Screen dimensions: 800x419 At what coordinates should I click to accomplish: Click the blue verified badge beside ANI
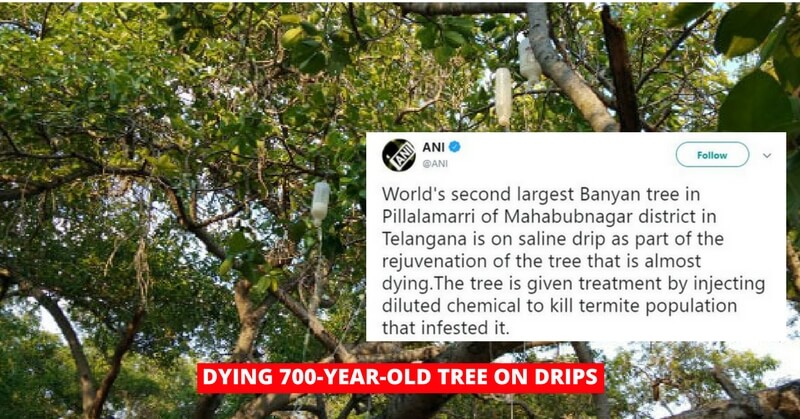[x=455, y=147]
